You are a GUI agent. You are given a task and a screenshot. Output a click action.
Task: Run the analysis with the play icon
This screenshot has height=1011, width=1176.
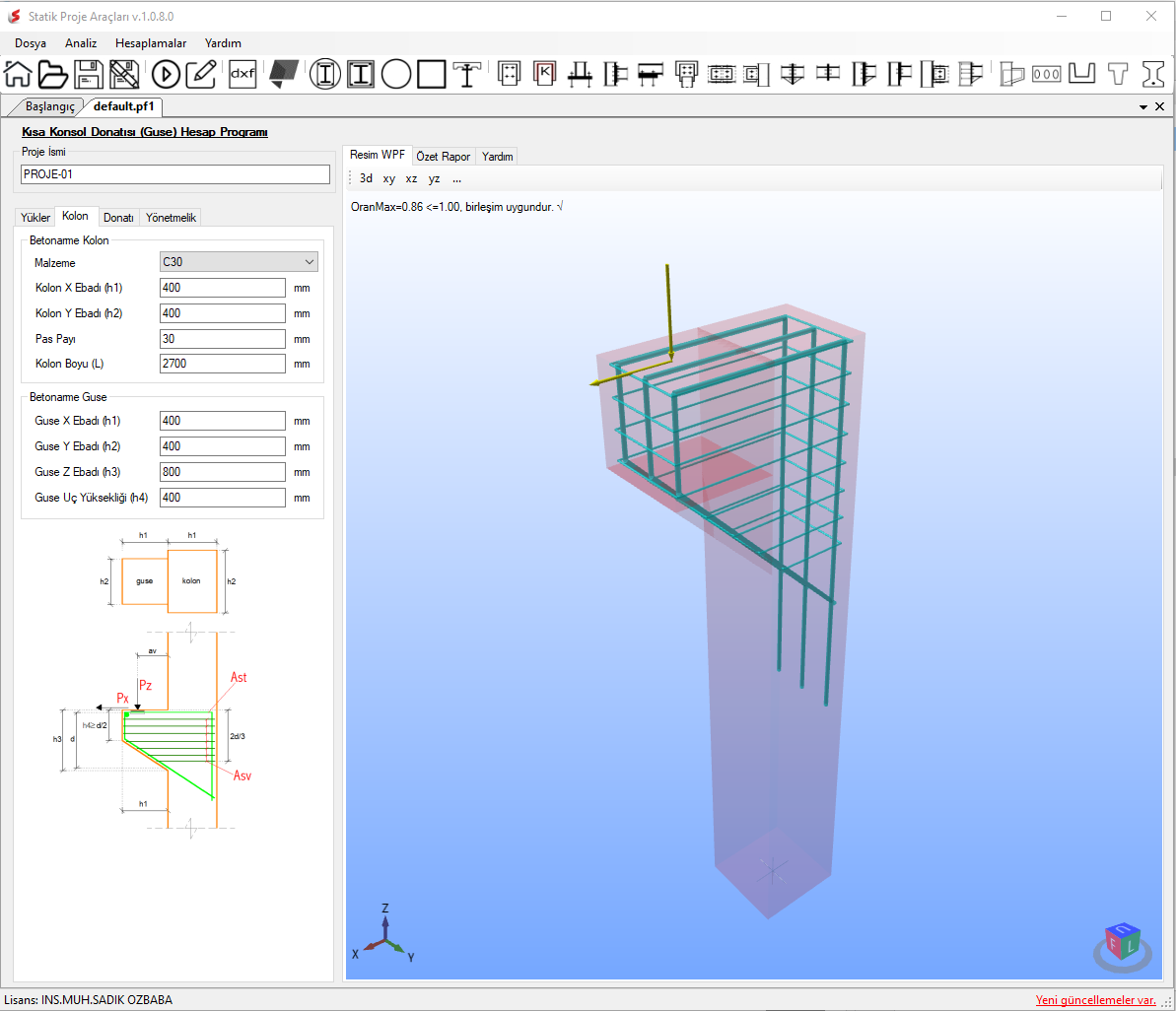[166, 74]
